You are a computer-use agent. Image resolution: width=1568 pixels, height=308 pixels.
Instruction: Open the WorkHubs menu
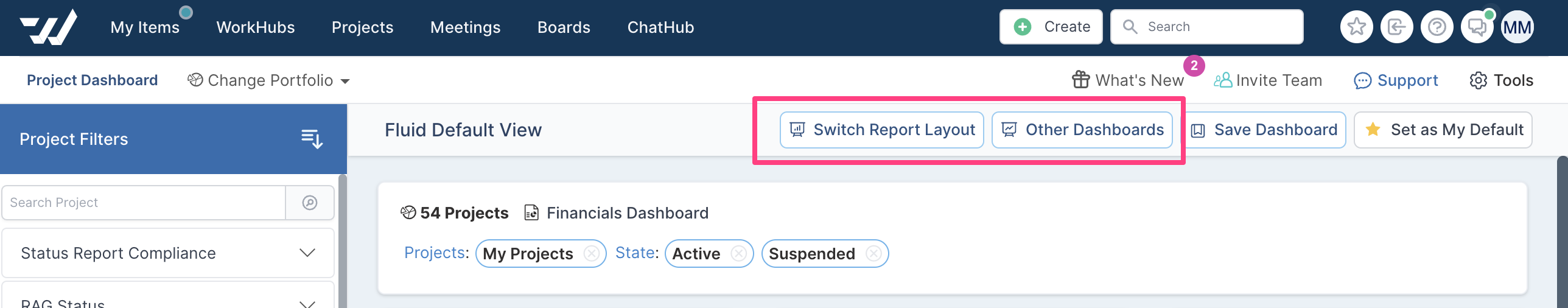[256, 27]
